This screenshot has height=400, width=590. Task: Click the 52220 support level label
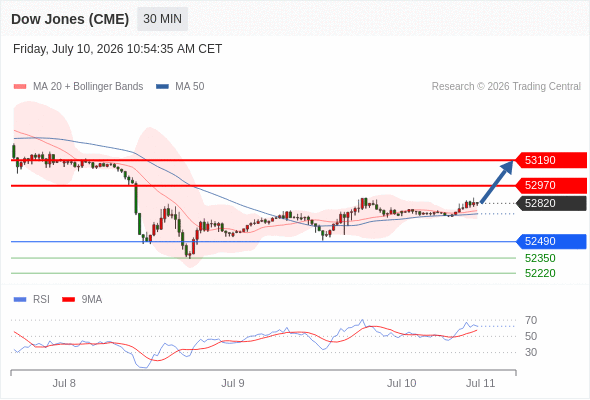[x=540, y=273]
